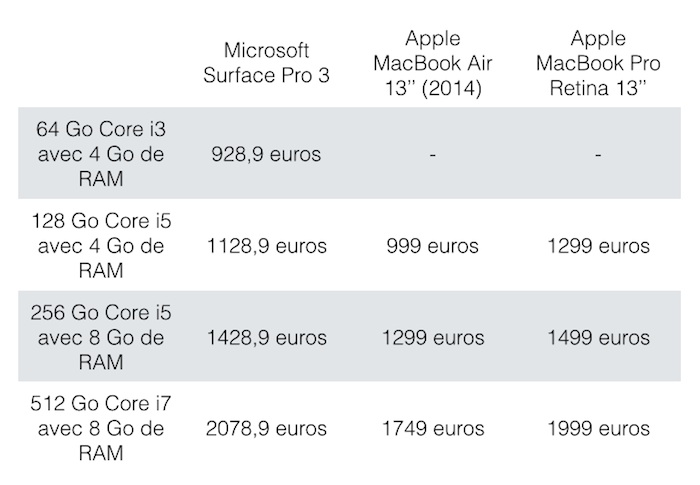Select the 1128,9 euros Surface price
The image size is (700, 485).
click(x=266, y=246)
